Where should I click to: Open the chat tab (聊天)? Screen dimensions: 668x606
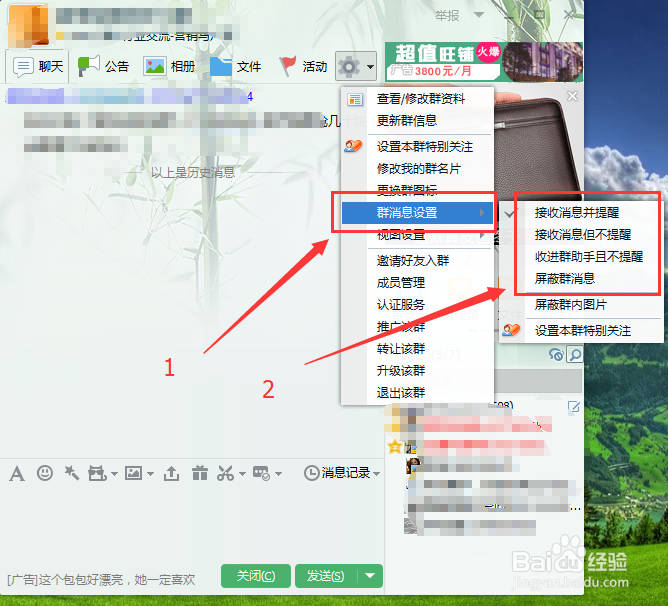(37, 66)
